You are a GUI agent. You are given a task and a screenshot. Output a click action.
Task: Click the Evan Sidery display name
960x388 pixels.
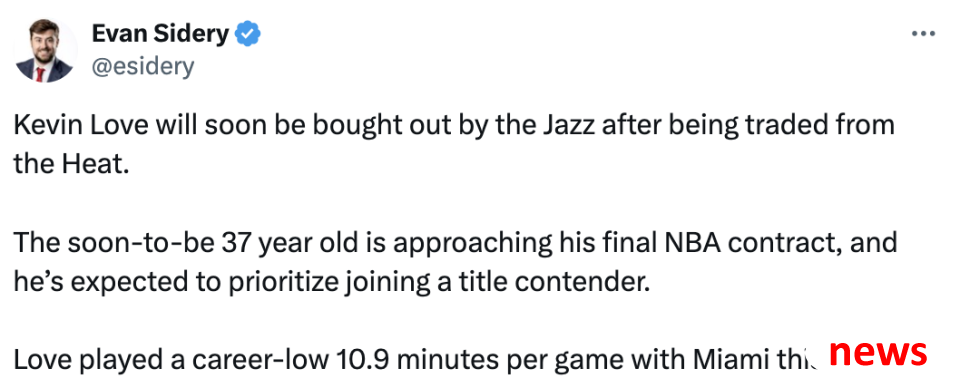pyautogui.click(x=160, y=34)
